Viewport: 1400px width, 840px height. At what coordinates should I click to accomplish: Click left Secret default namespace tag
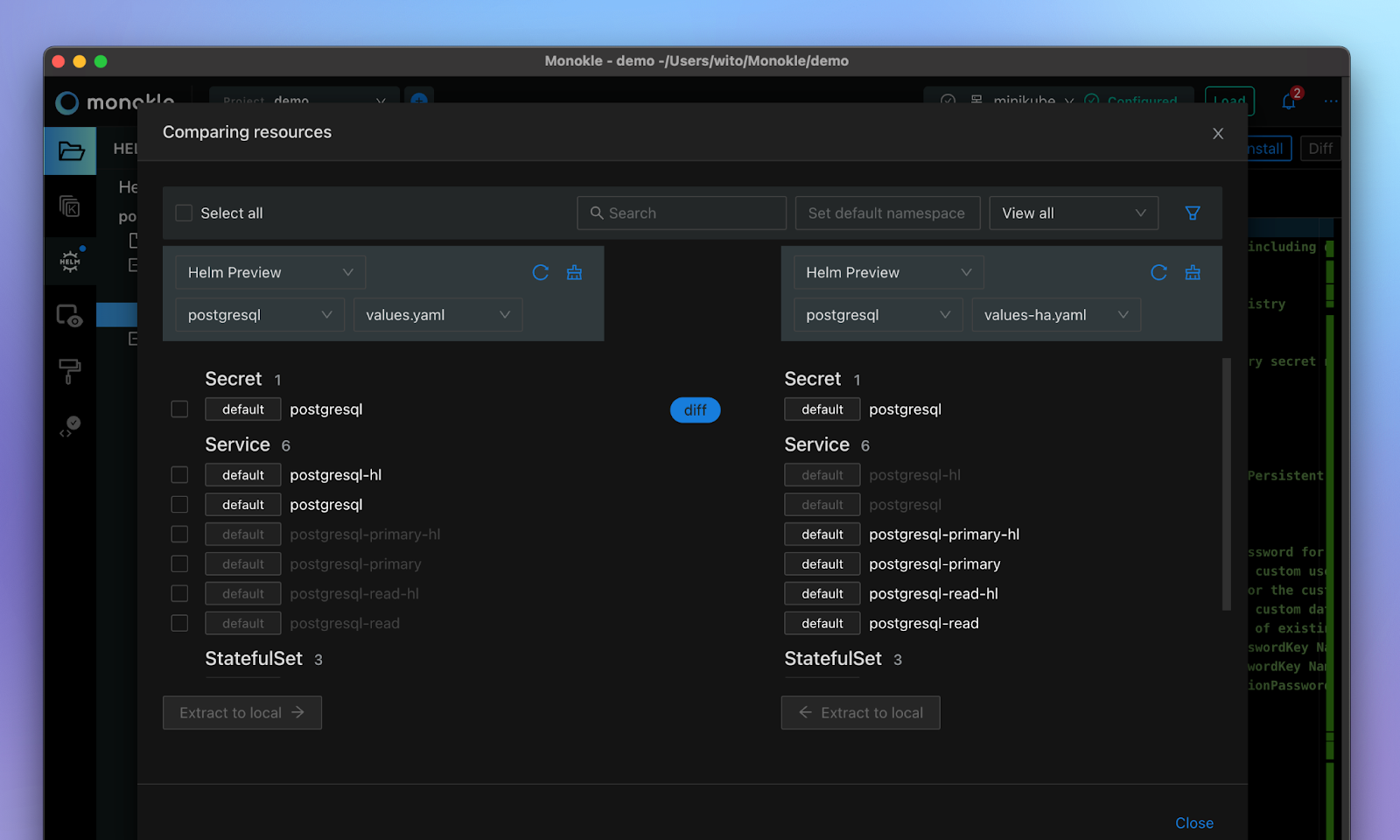click(243, 409)
